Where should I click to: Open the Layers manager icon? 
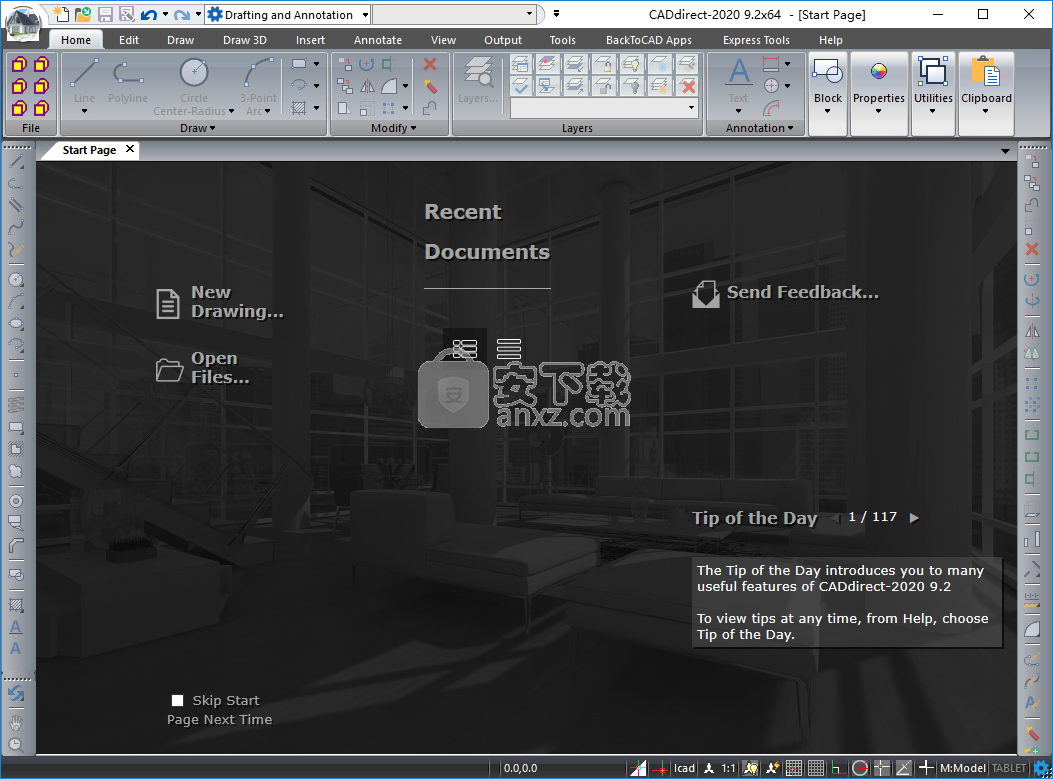pyautogui.click(x=477, y=81)
